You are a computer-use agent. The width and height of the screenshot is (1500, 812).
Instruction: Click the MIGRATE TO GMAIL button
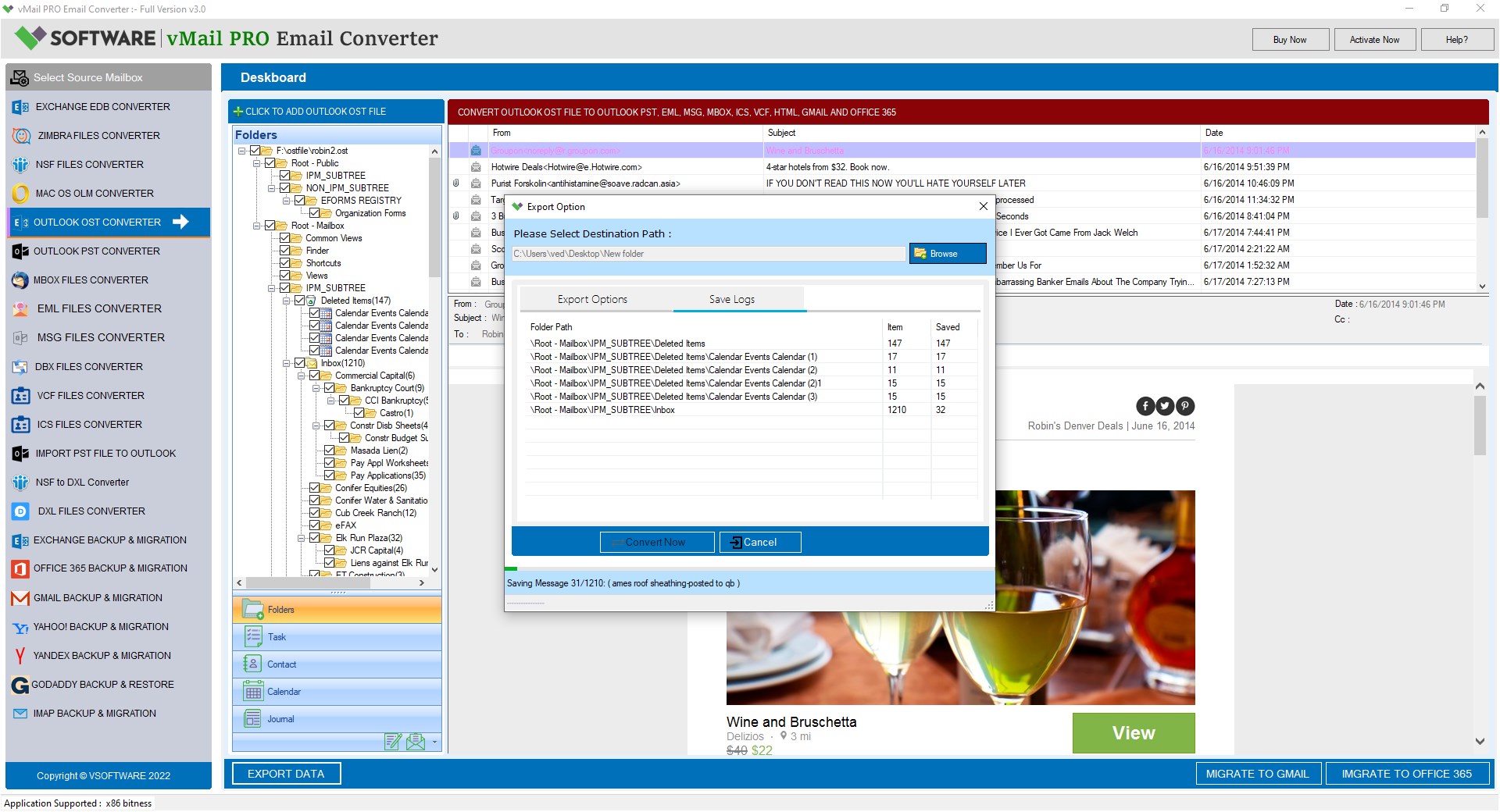[x=1258, y=774]
